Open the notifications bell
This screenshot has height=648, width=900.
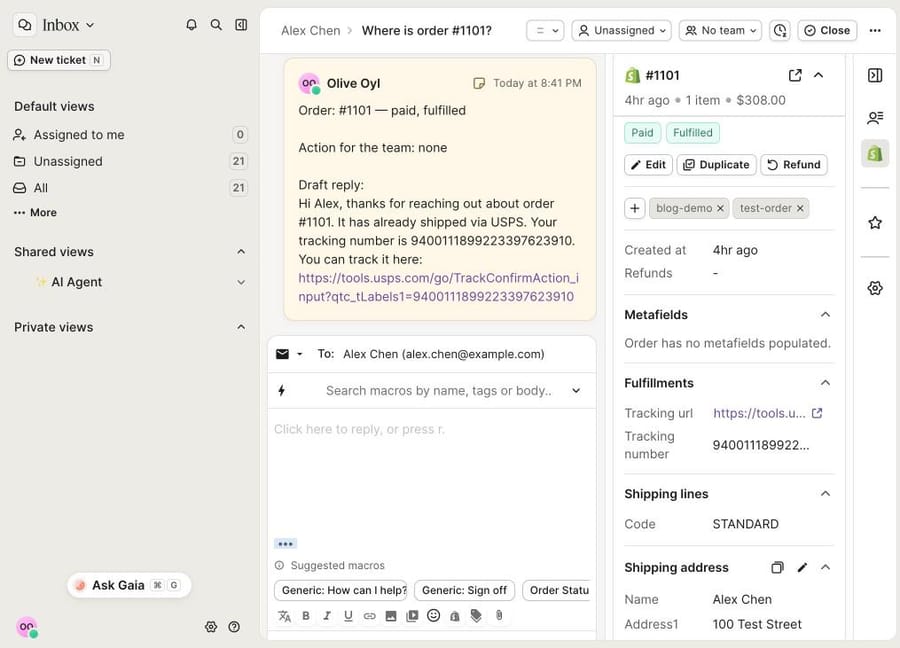click(191, 25)
